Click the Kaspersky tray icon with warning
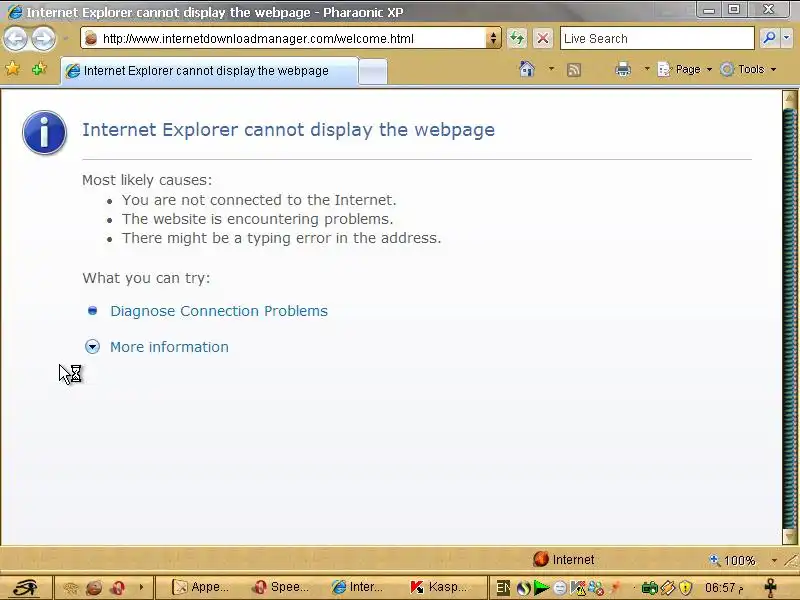800x600 pixels. (578, 588)
